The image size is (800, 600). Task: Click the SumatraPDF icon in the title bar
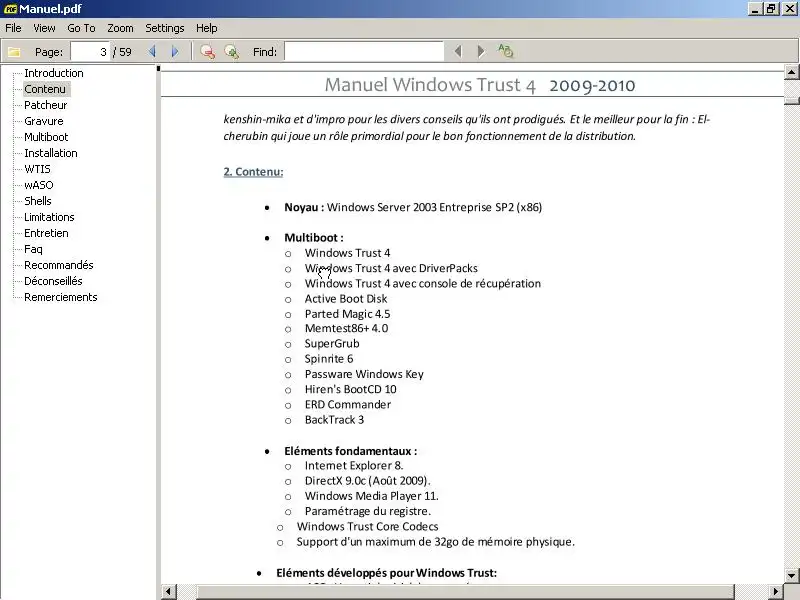[x=10, y=9]
